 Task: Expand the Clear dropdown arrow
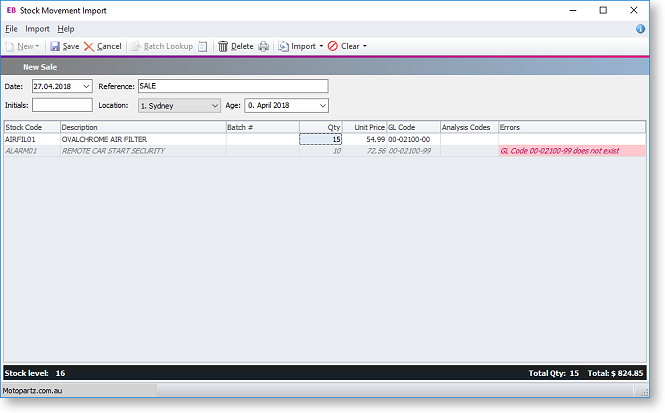coord(365,46)
